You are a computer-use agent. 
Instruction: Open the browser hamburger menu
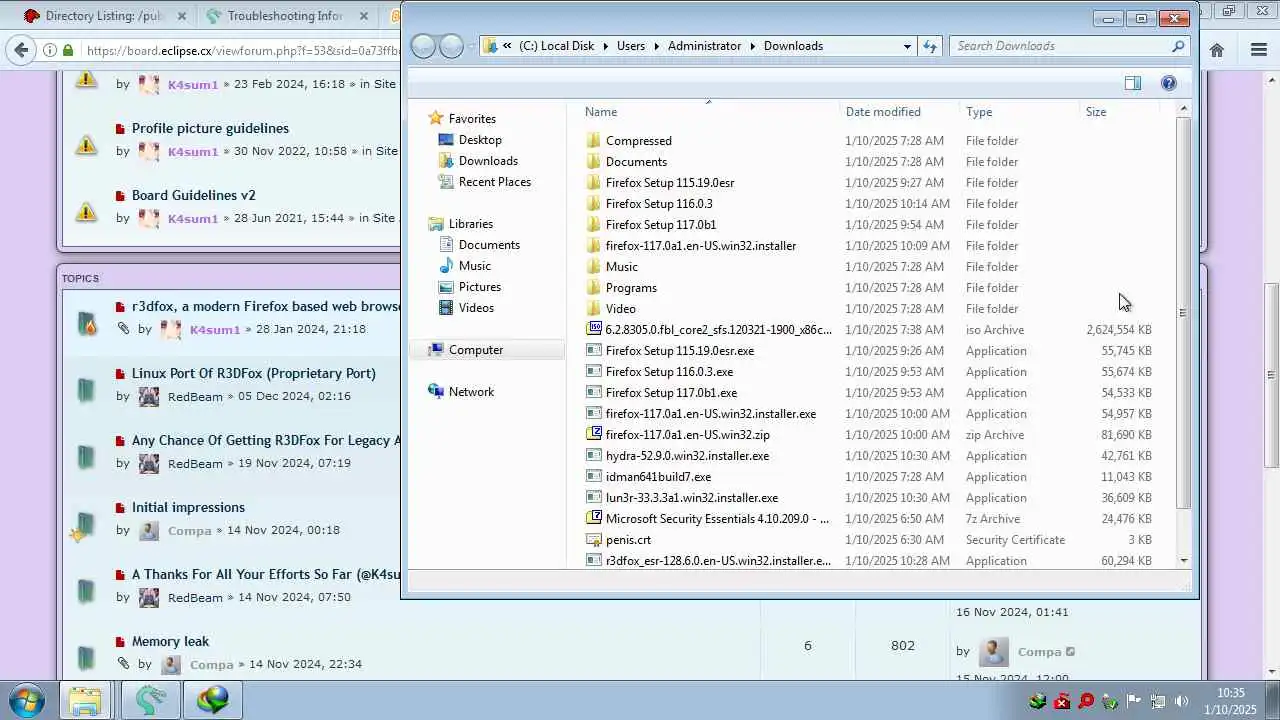click(x=1259, y=50)
